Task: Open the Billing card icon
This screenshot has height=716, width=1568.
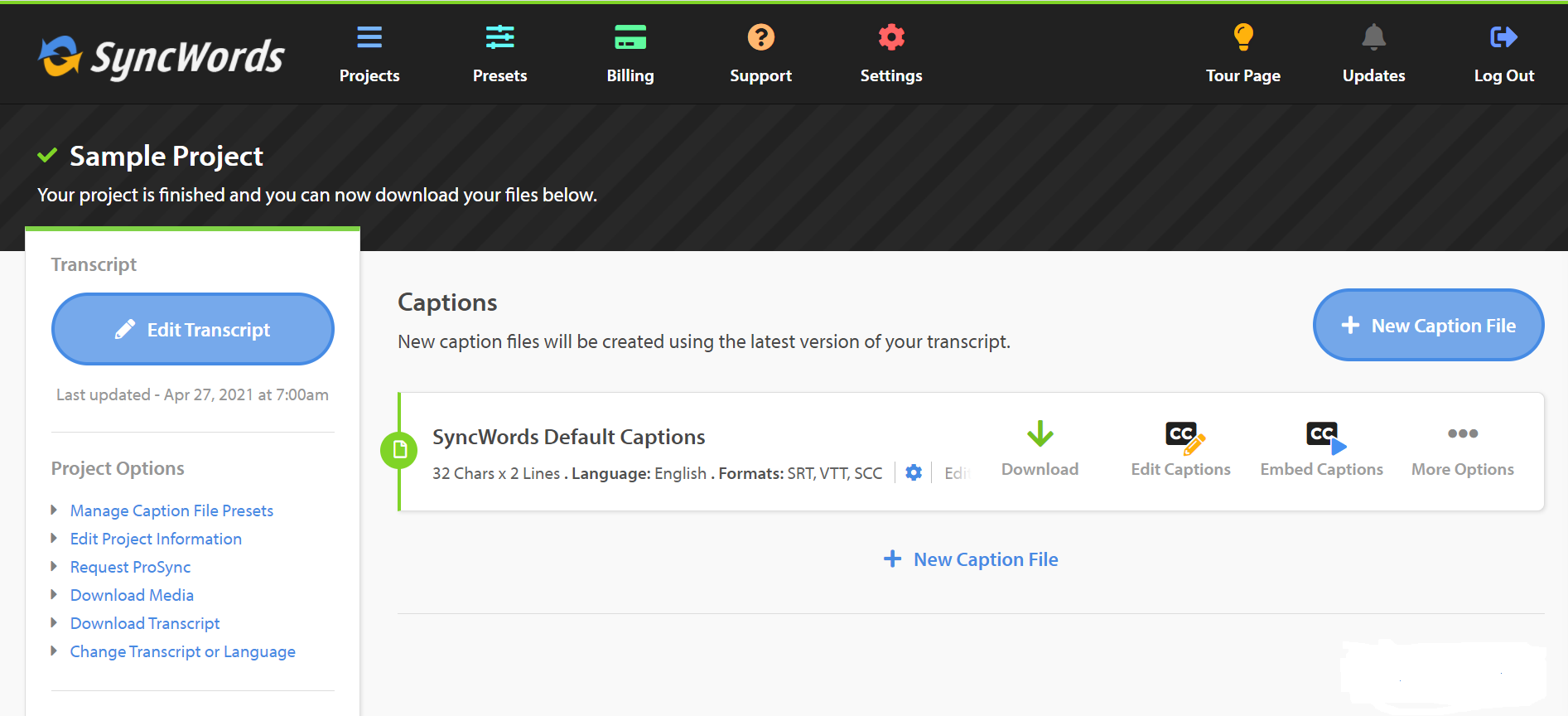Action: [x=630, y=37]
